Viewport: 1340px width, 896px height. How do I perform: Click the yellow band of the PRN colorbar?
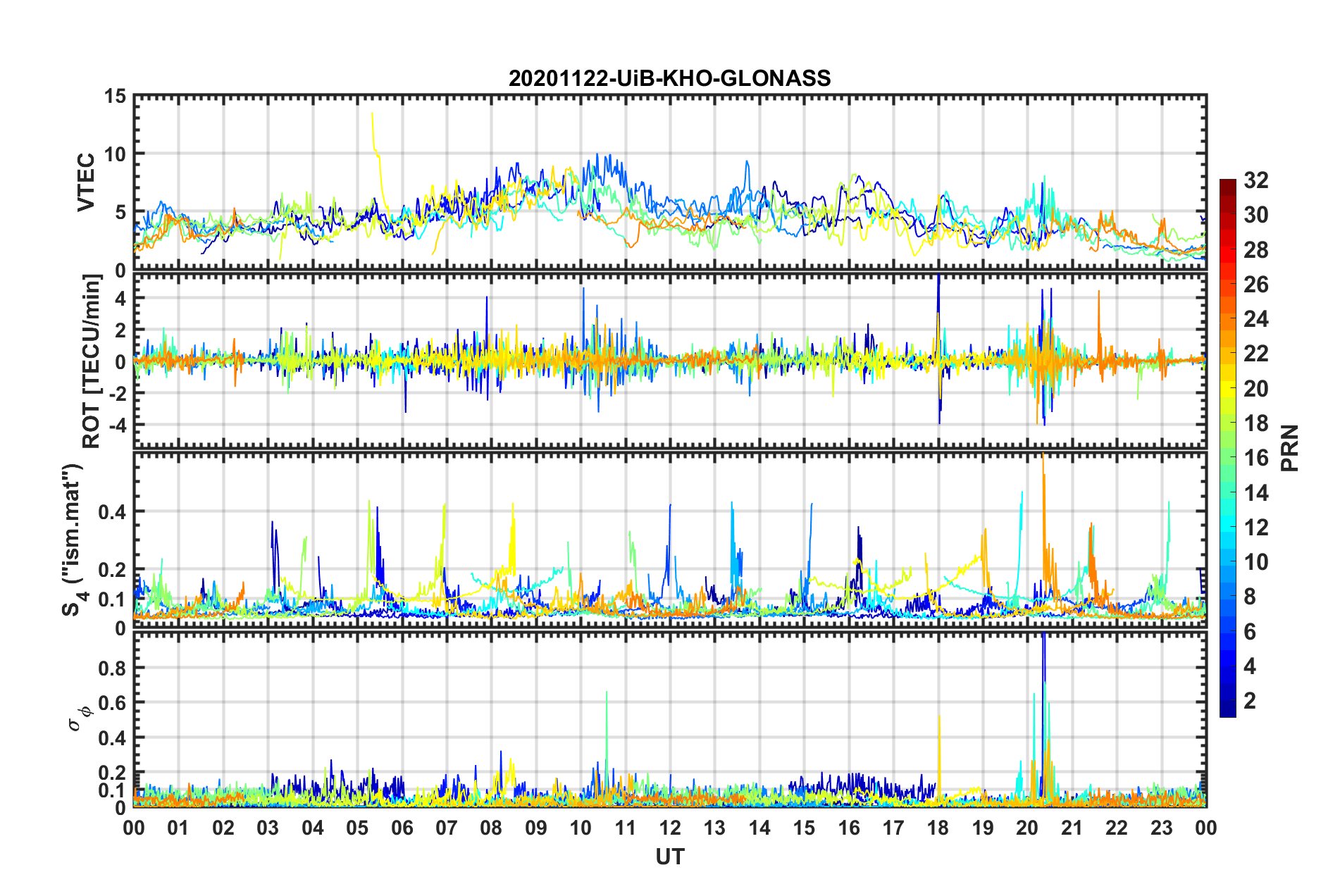click(1227, 389)
